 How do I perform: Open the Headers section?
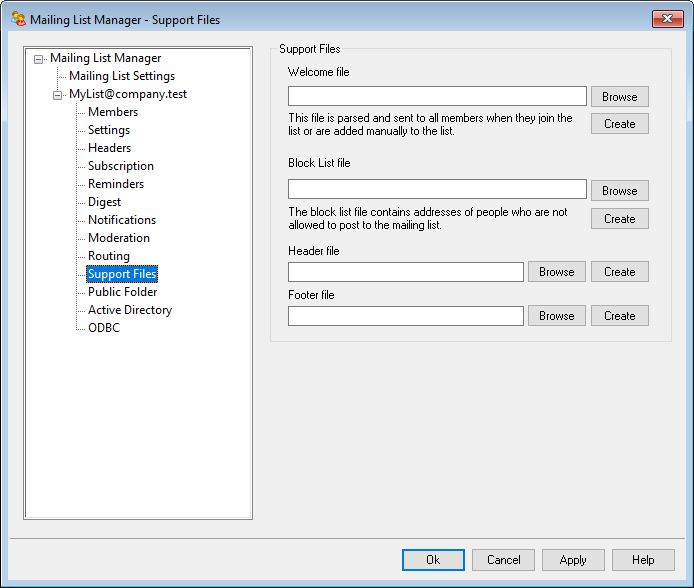point(109,148)
